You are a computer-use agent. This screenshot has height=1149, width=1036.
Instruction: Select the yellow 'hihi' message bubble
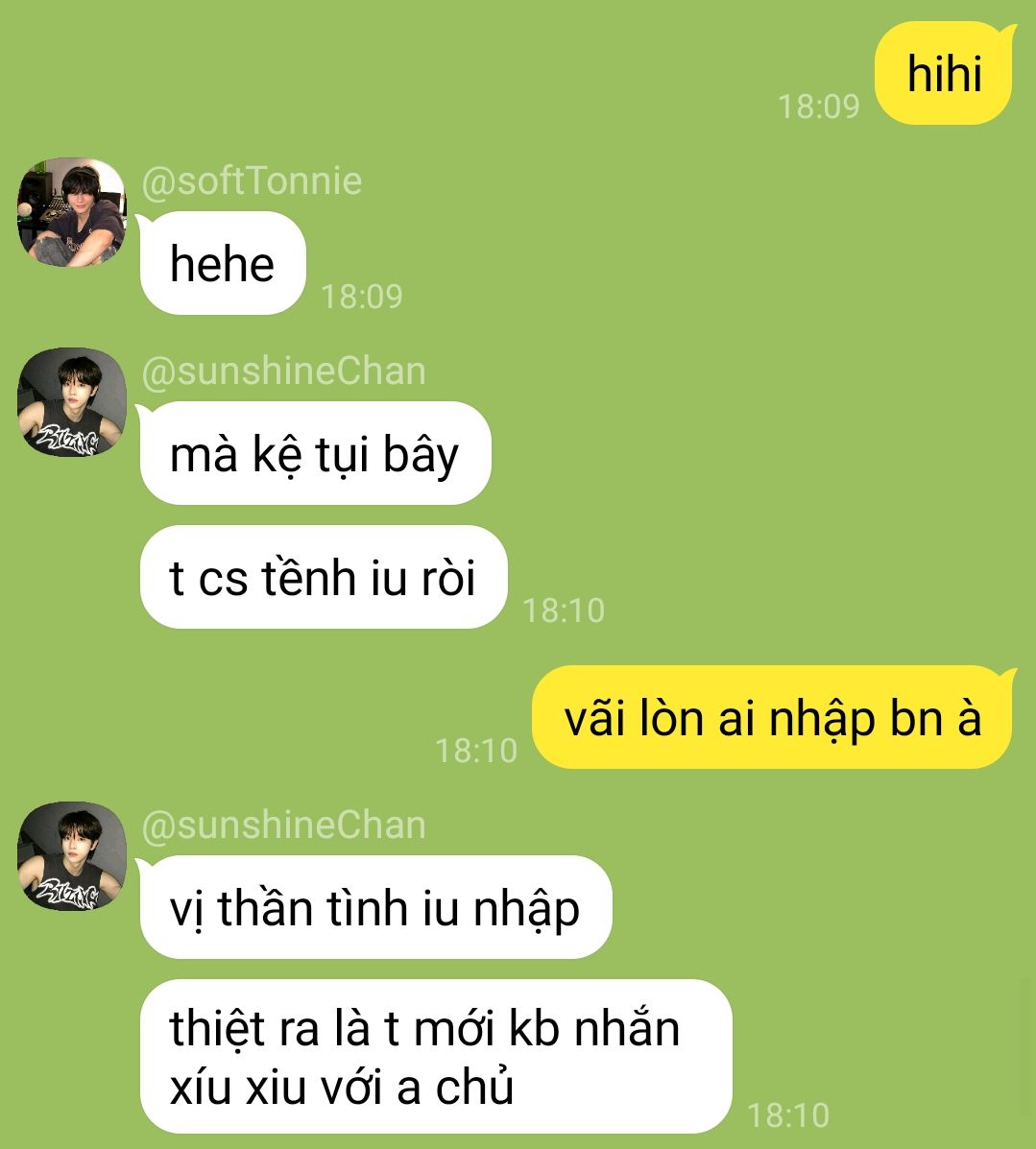(944, 73)
